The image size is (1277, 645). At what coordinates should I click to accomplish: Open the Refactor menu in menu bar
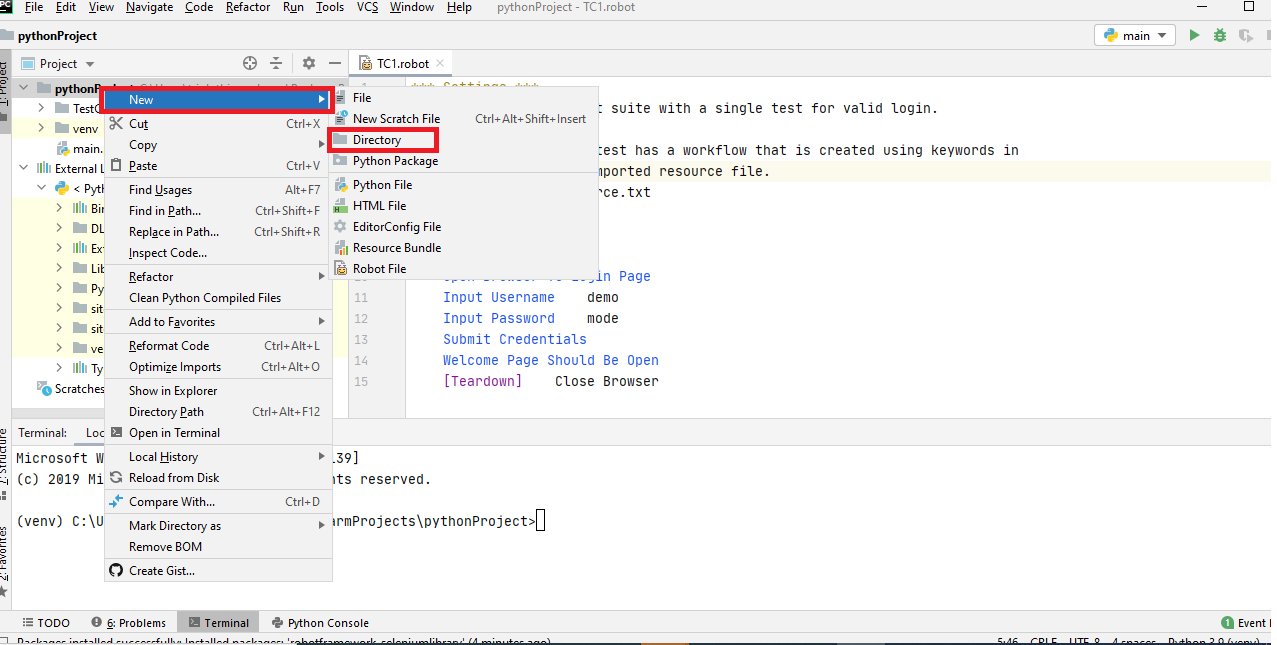pyautogui.click(x=248, y=7)
